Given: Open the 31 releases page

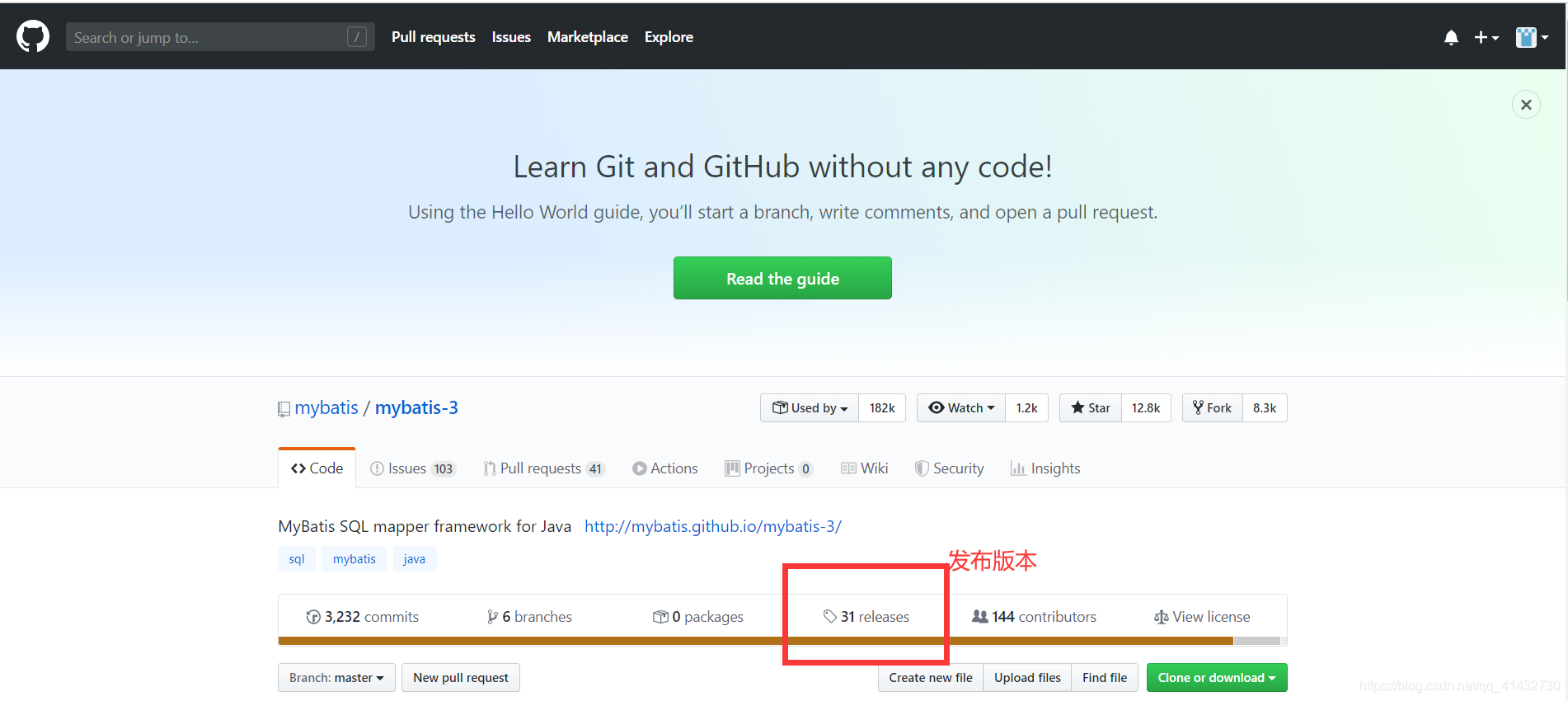Looking at the screenshot, I should 866,617.
